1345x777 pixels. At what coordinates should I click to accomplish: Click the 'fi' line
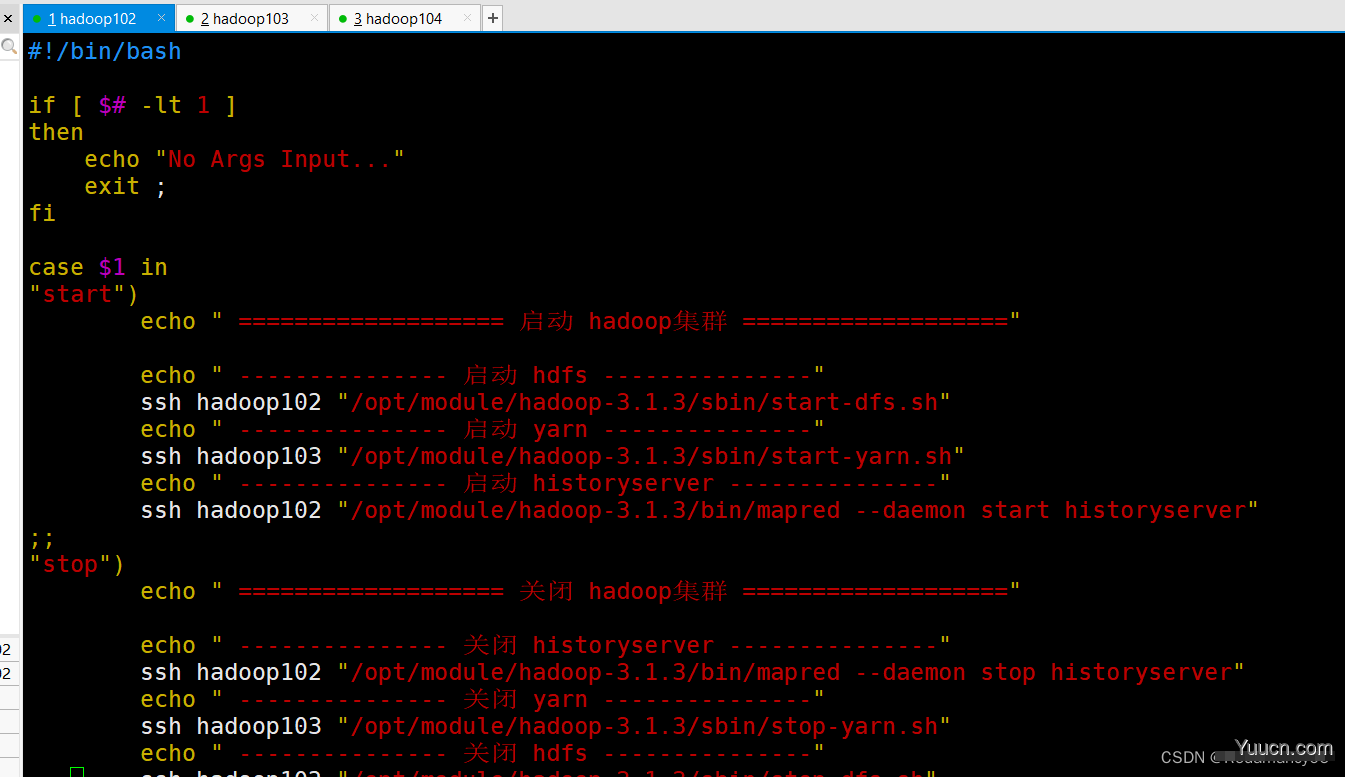42,213
